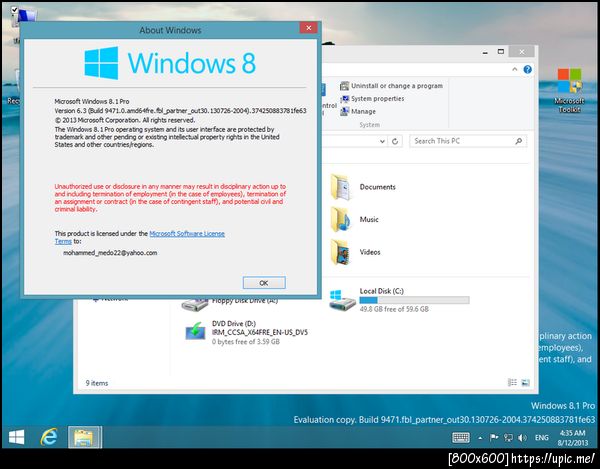
Task: Click OK in About Windows dialog
Action: click(x=264, y=283)
